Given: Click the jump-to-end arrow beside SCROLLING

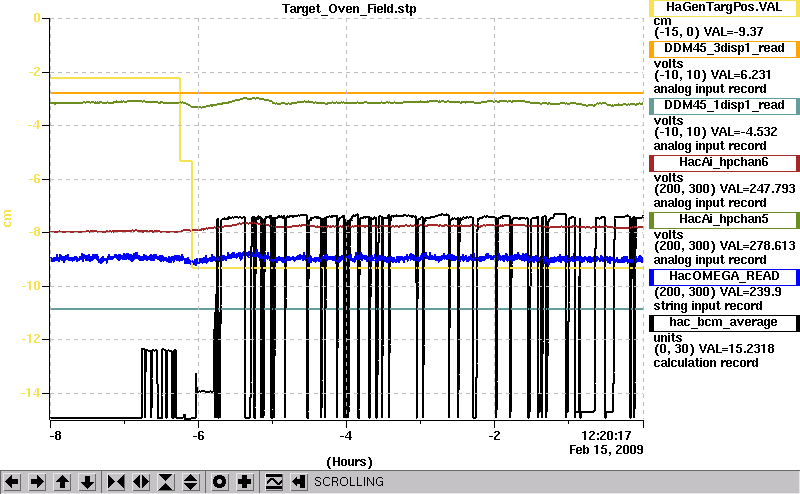Looking at the screenshot, I should coord(299,482).
